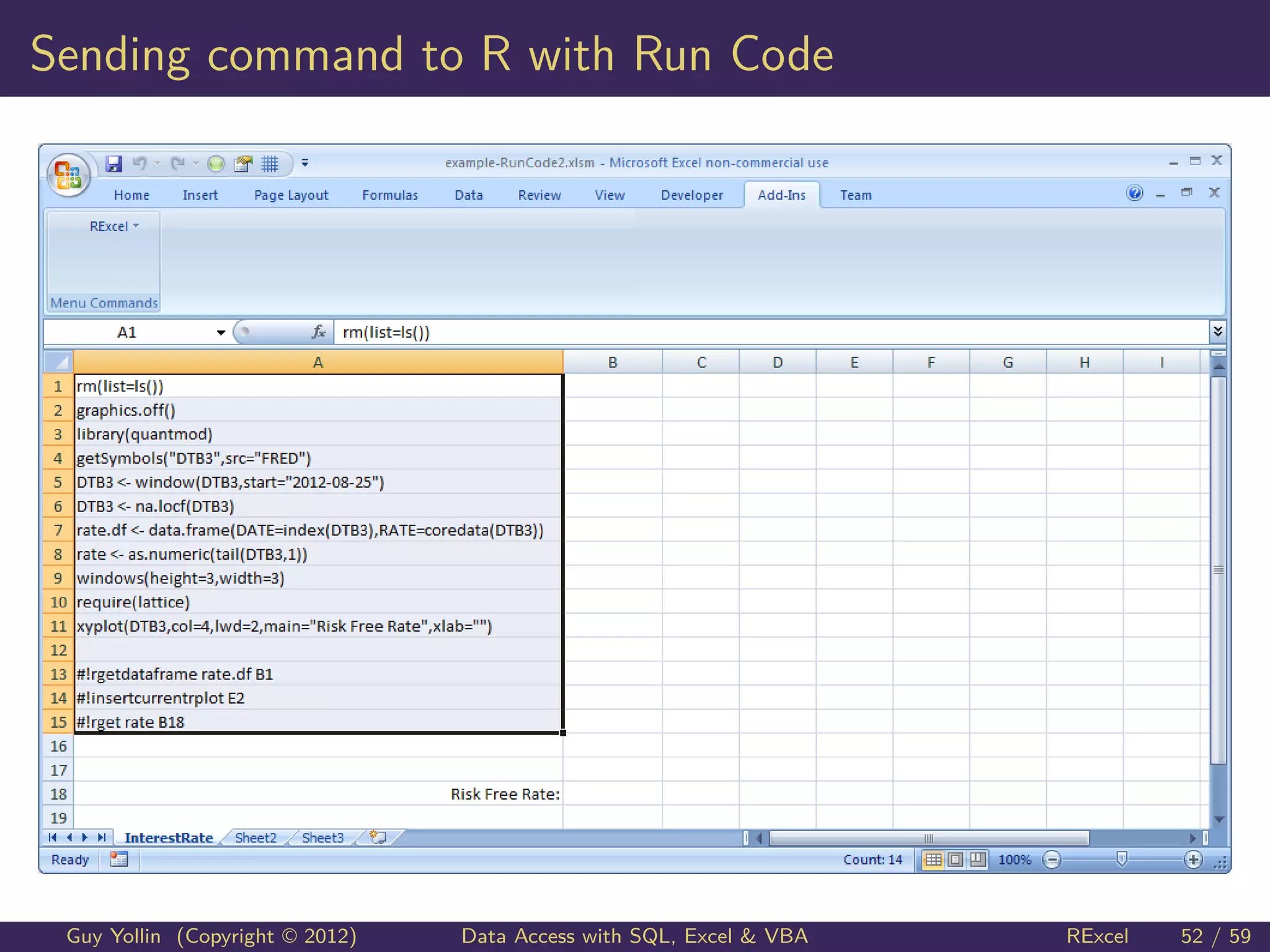Save the workbook with the floppy icon
This screenshot has height=952, width=1270.
[x=114, y=164]
